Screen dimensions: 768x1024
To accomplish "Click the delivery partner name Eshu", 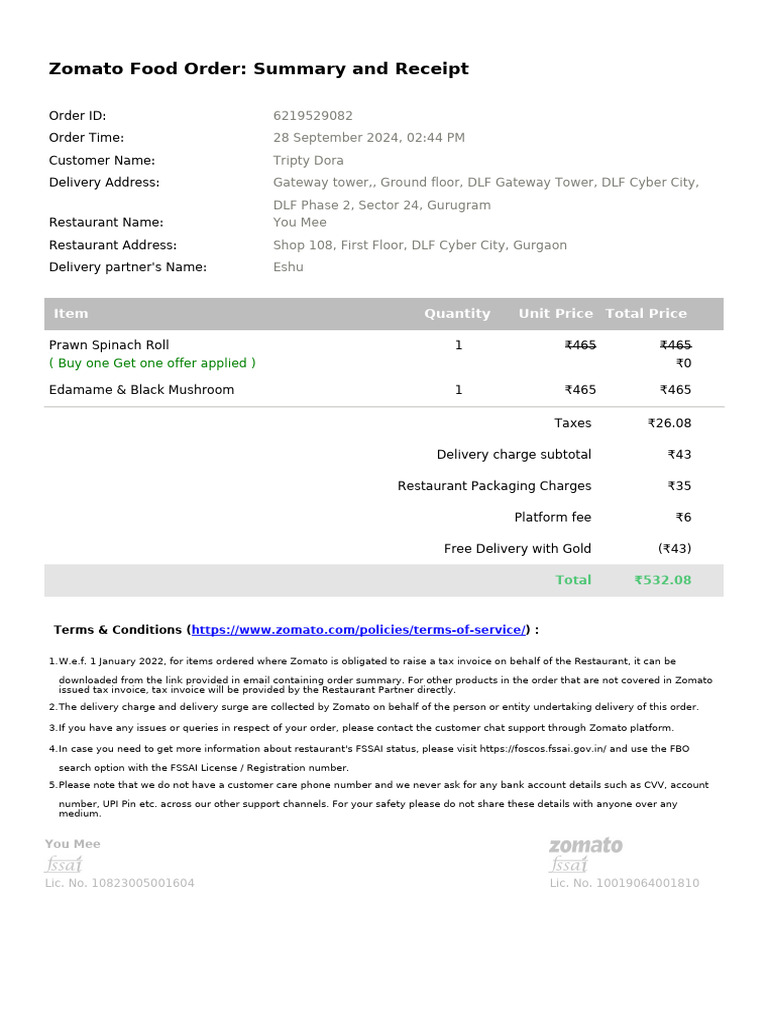I will tap(288, 267).
